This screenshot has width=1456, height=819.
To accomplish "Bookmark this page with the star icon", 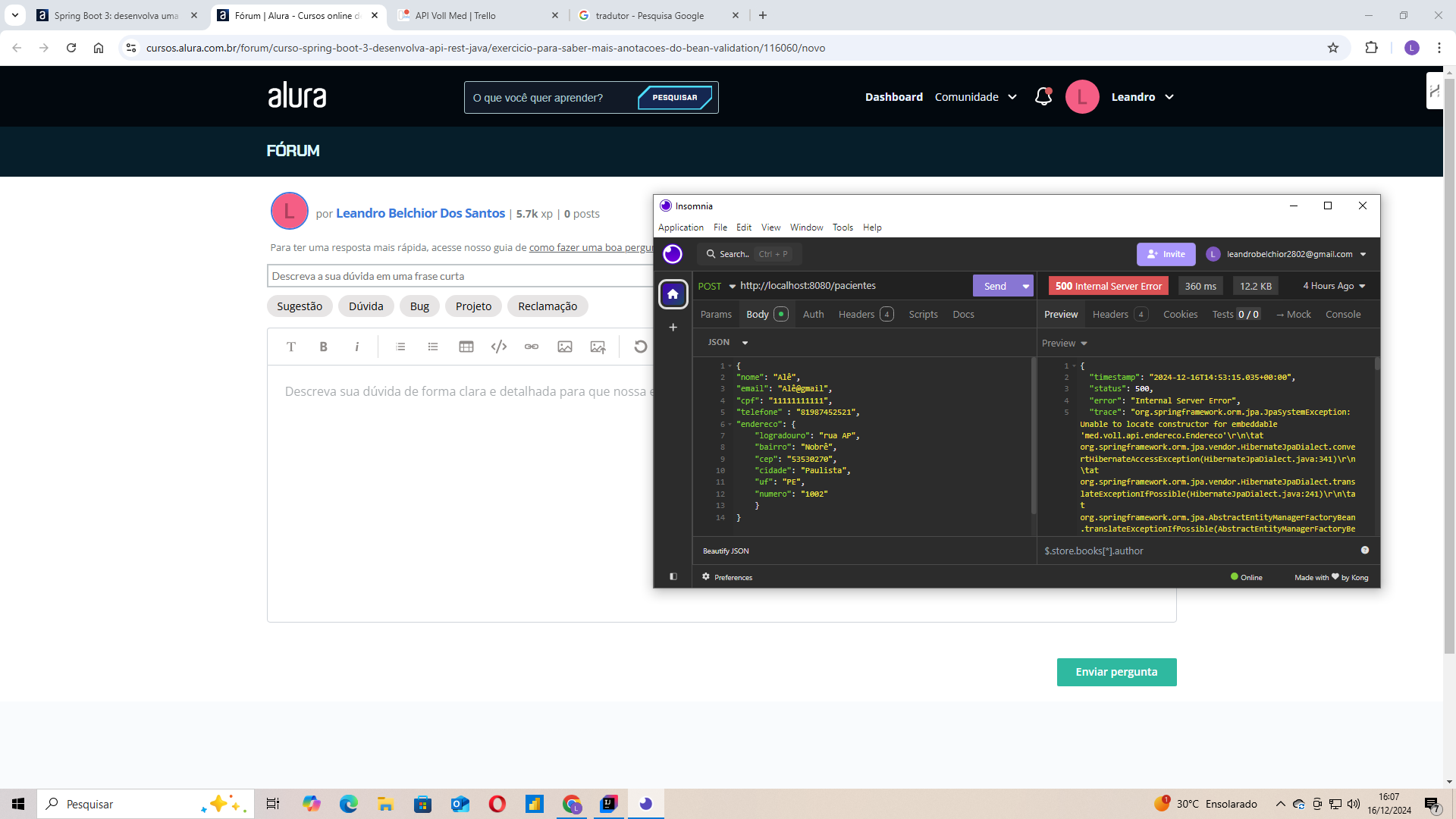I will [x=1333, y=48].
